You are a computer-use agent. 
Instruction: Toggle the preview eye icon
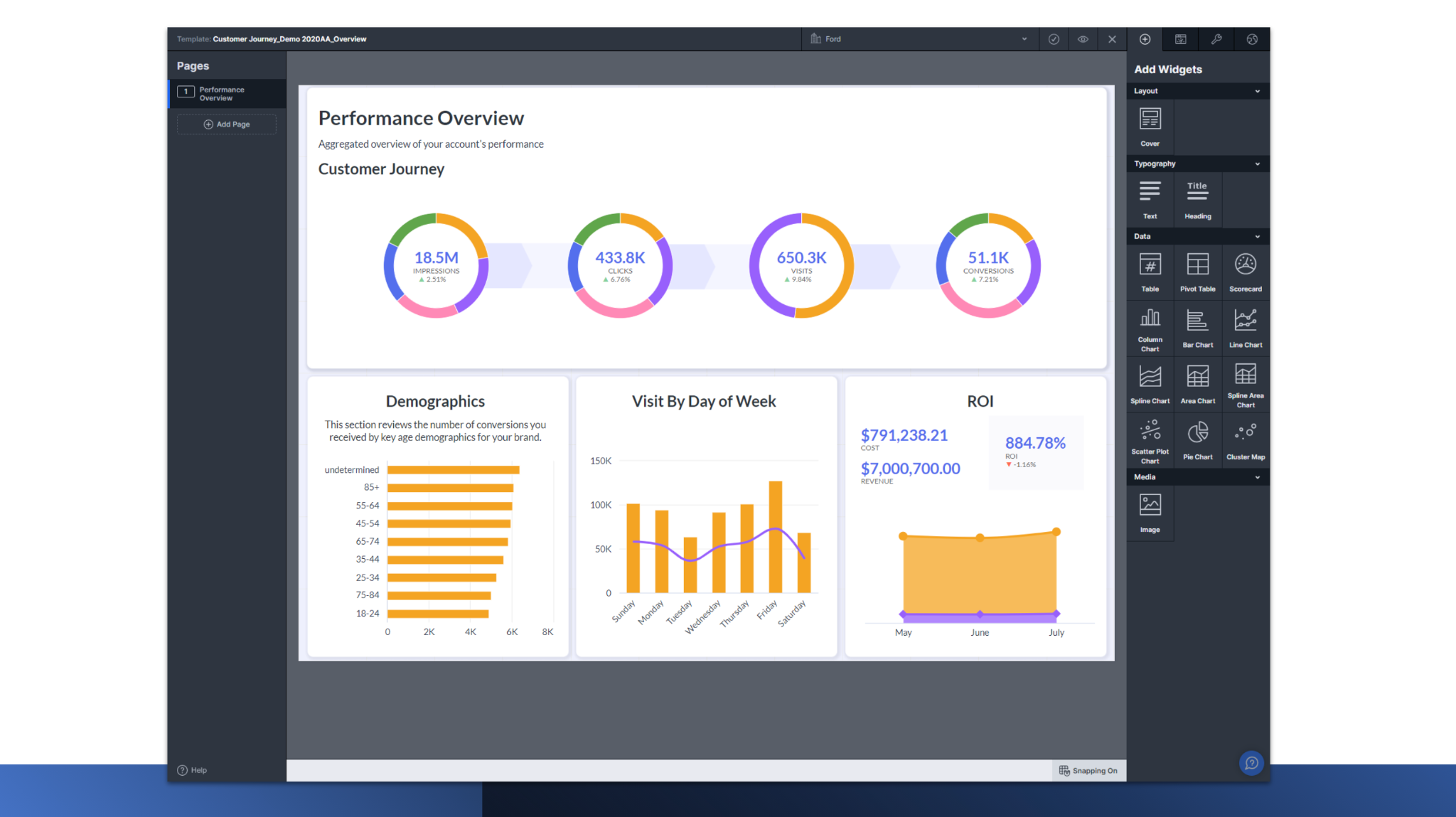(x=1083, y=39)
